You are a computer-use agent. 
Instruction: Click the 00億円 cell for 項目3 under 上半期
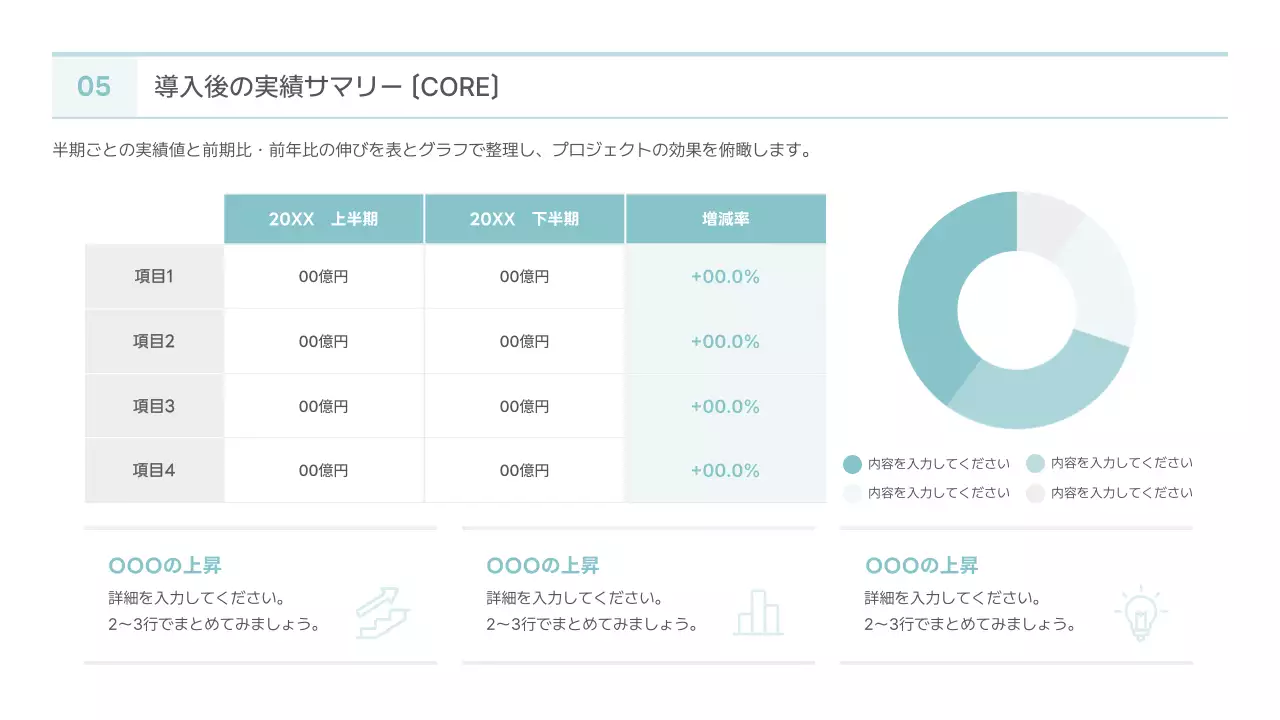click(324, 406)
